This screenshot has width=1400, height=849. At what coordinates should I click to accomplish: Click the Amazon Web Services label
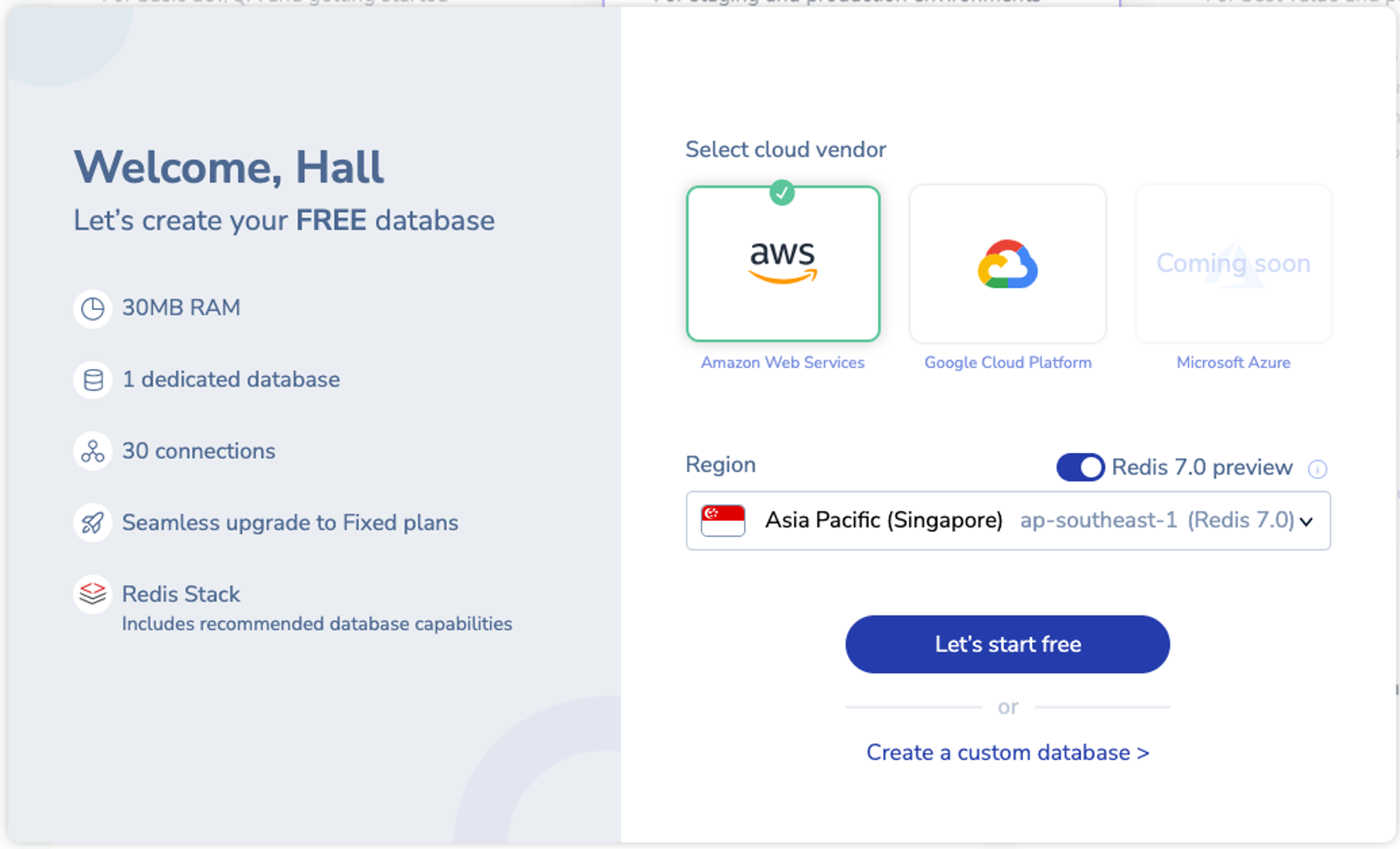coord(782,362)
